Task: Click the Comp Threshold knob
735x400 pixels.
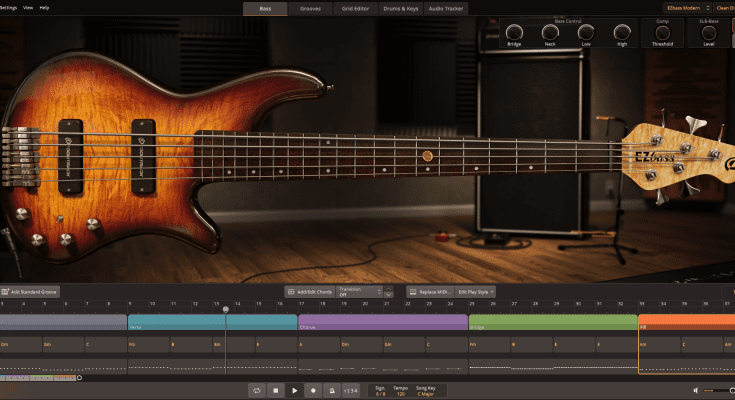Action: pyautogui.click(x=663, y=32)
